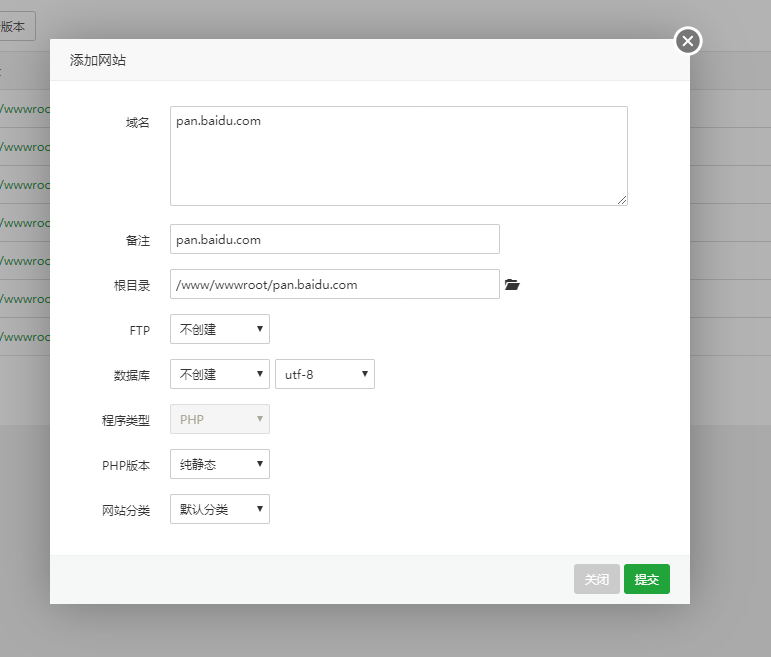Close the 添加网站 dialog with the X icon
This screenshot has width=771, height=657.
[688, 41]
